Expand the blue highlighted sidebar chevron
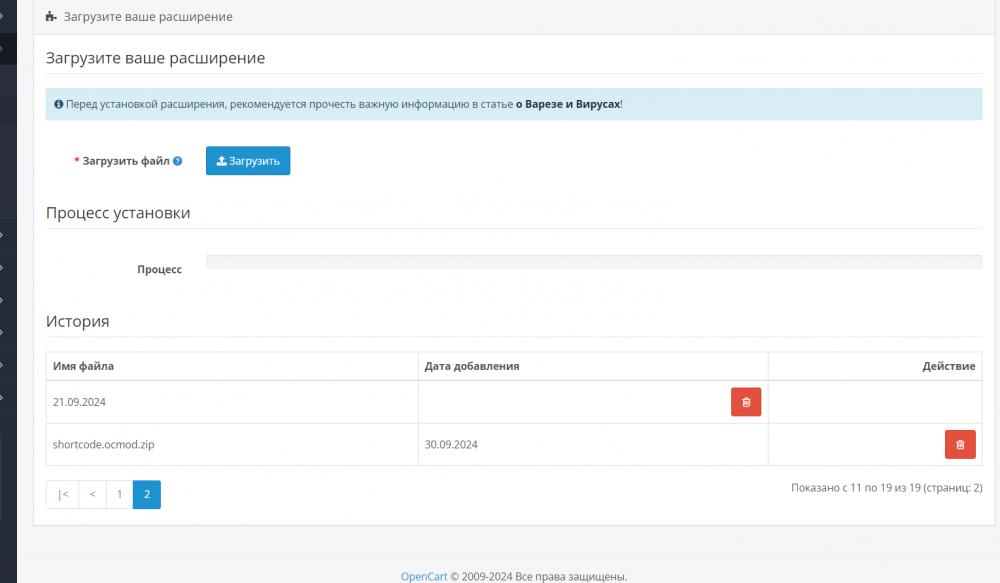 coord(2,48)
